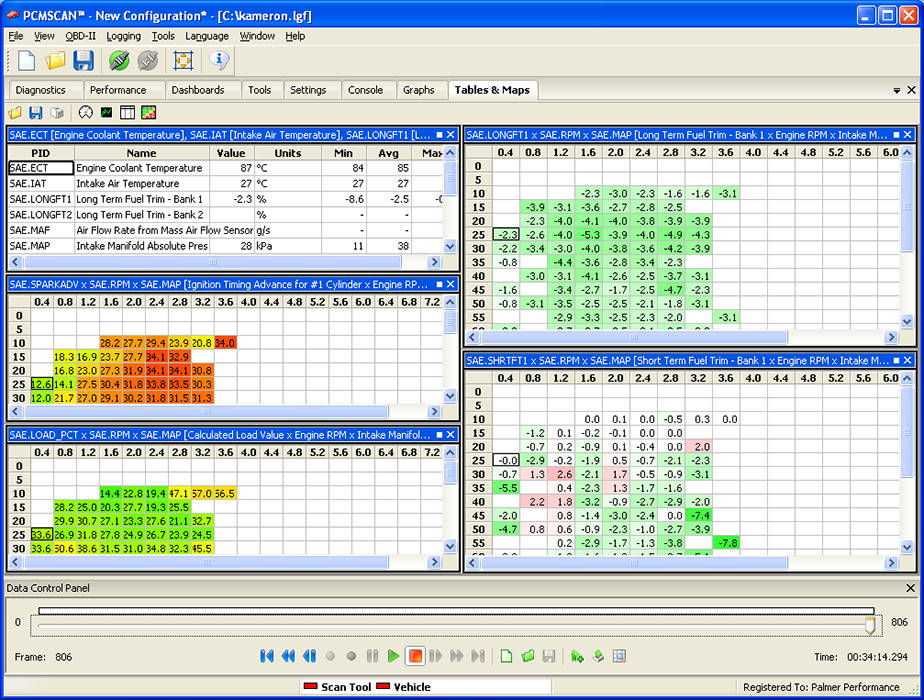This screenshot has width=924, height=700.
Task: Click the frame position slider handle
Action: [x=870, y=624]
